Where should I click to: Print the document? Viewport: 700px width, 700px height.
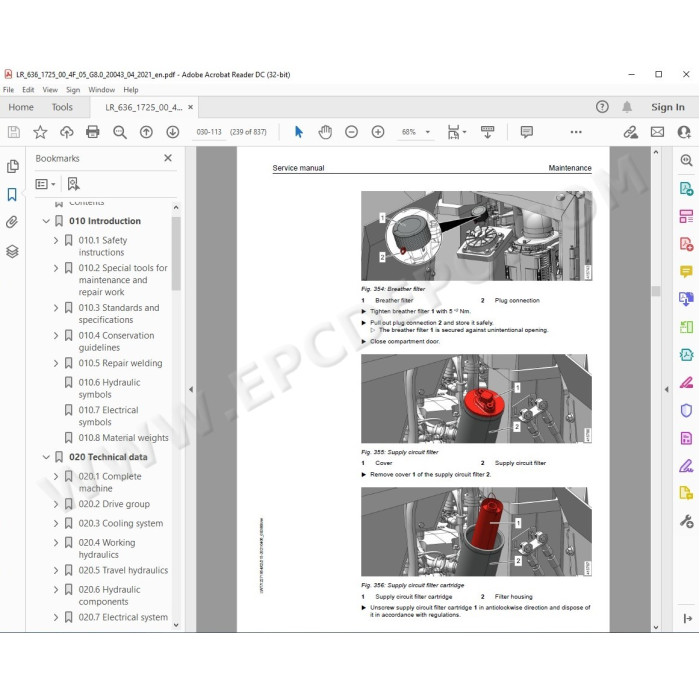coord(93,132)
